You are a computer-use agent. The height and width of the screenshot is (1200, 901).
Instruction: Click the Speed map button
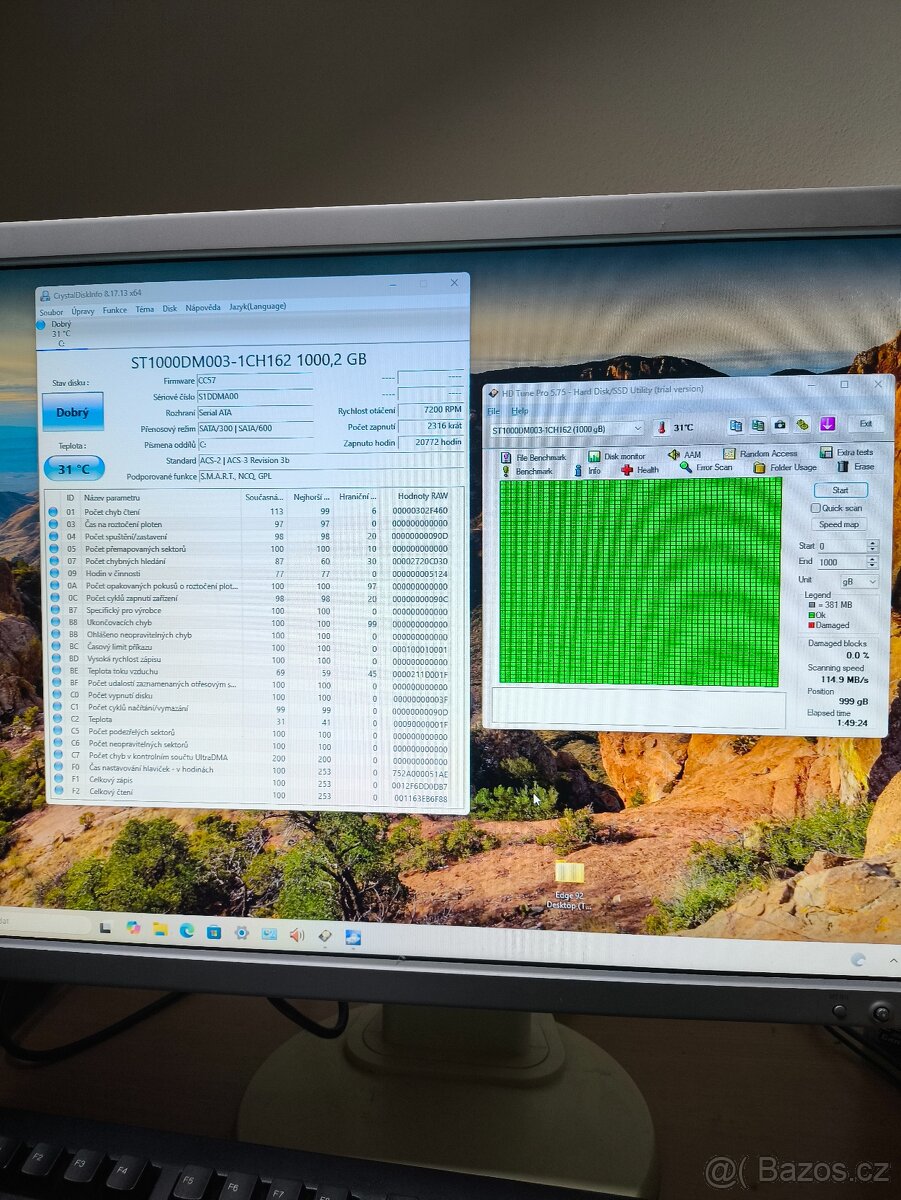839,524
